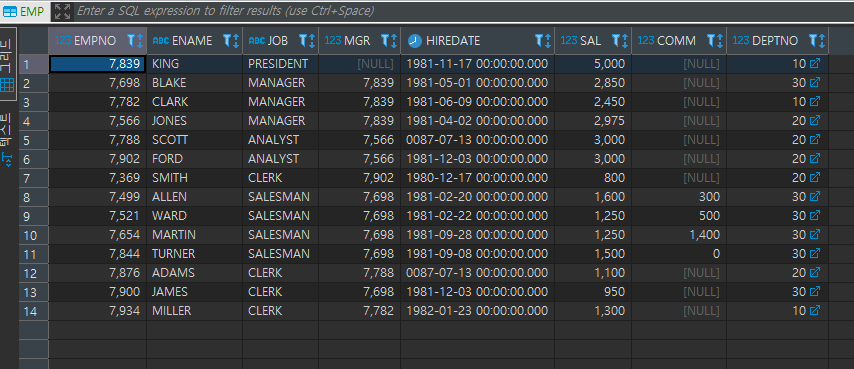Screen dimensions: 854x369
Task: Select hire date 1981-05-01 cell
Action: point(478,83)
